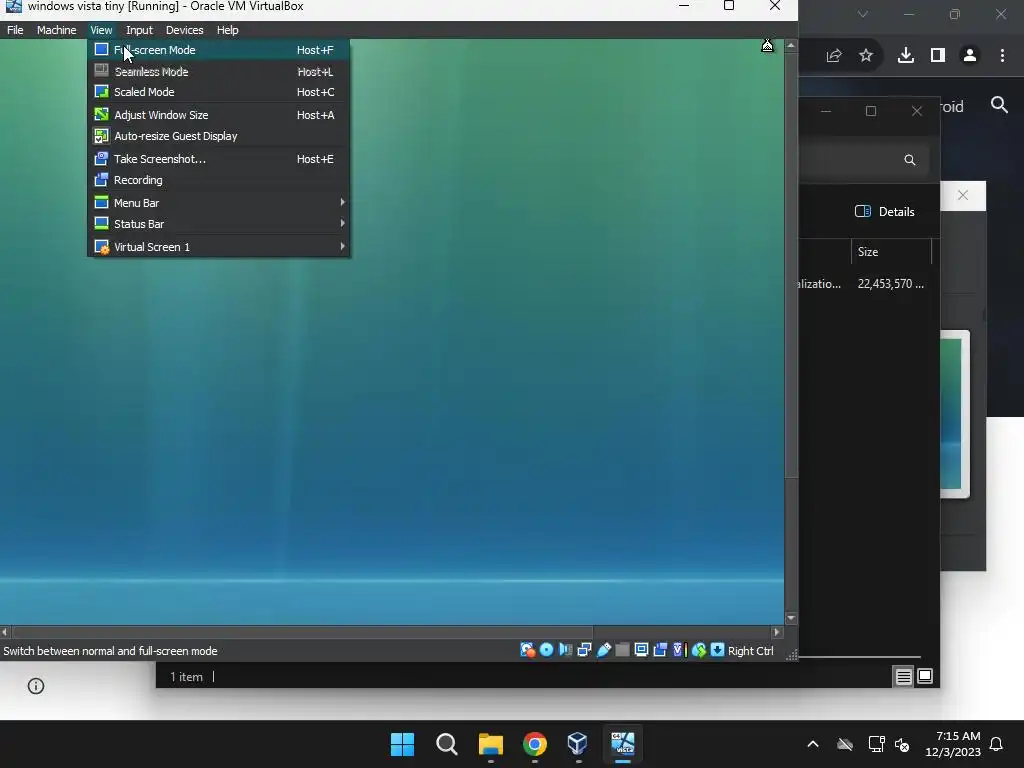Click mouse integration status icon
The height and width of the screenshot is (768, 1024).
pyautogui.click(x=699, y=650)
